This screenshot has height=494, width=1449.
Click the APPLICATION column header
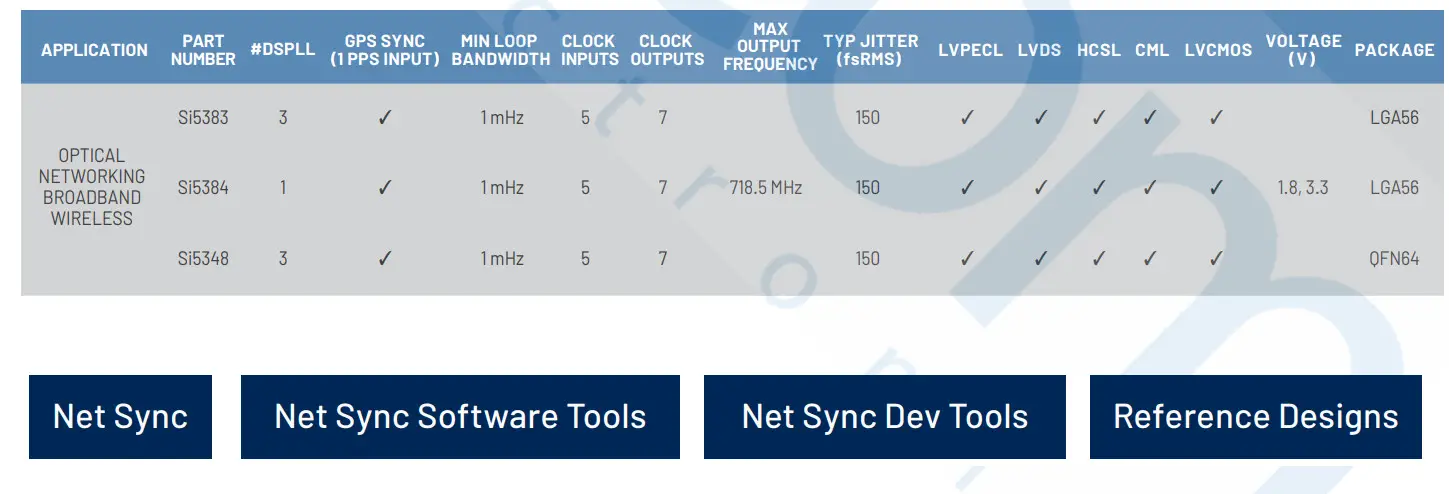click(94, 50)
